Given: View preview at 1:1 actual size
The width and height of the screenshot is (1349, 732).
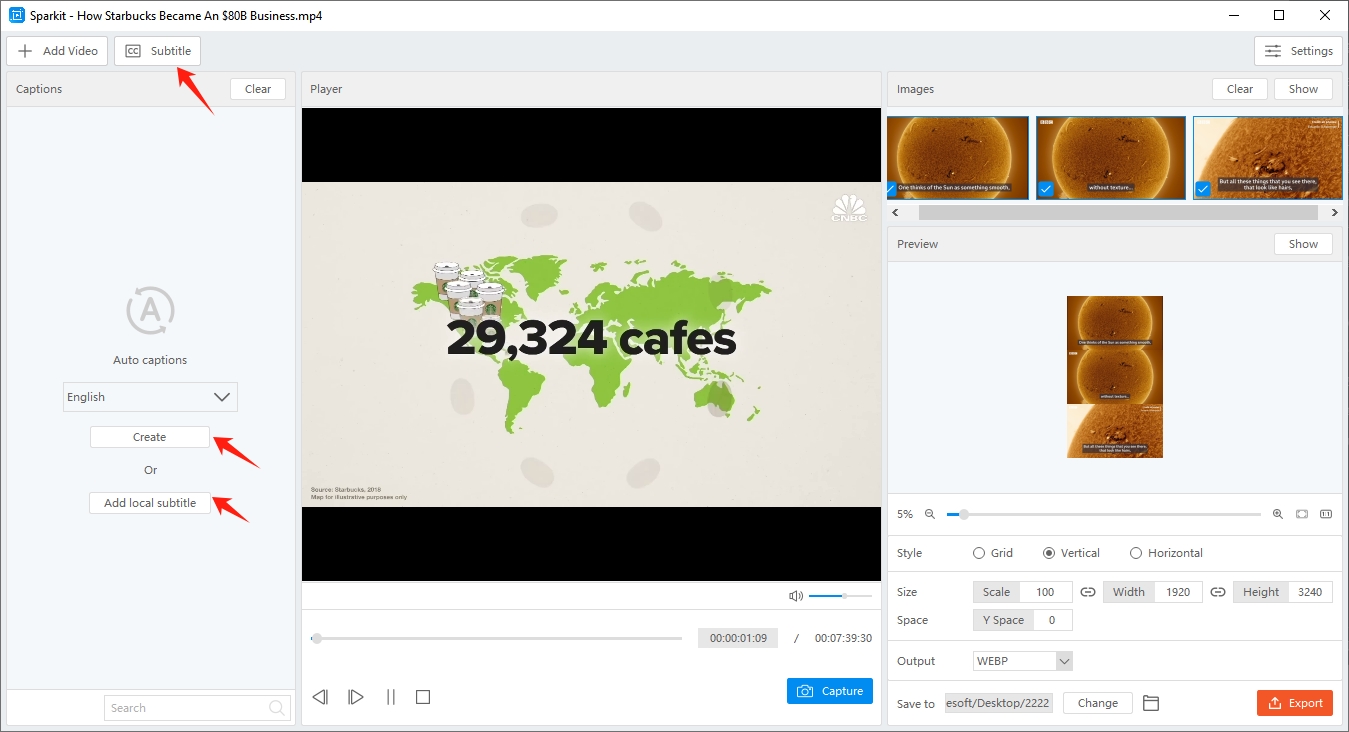Looking at the screenshot, I should 1326,513.
